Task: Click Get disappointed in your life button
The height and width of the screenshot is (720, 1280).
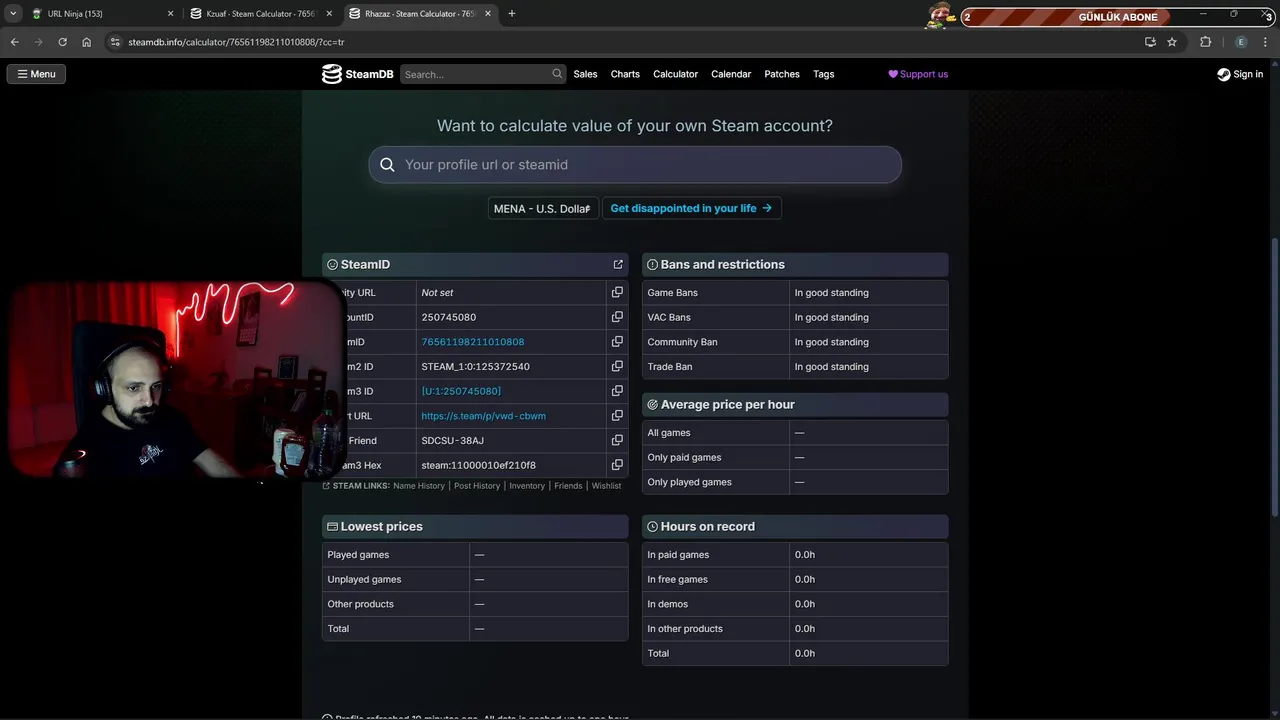Action: [x=691, y=208]
